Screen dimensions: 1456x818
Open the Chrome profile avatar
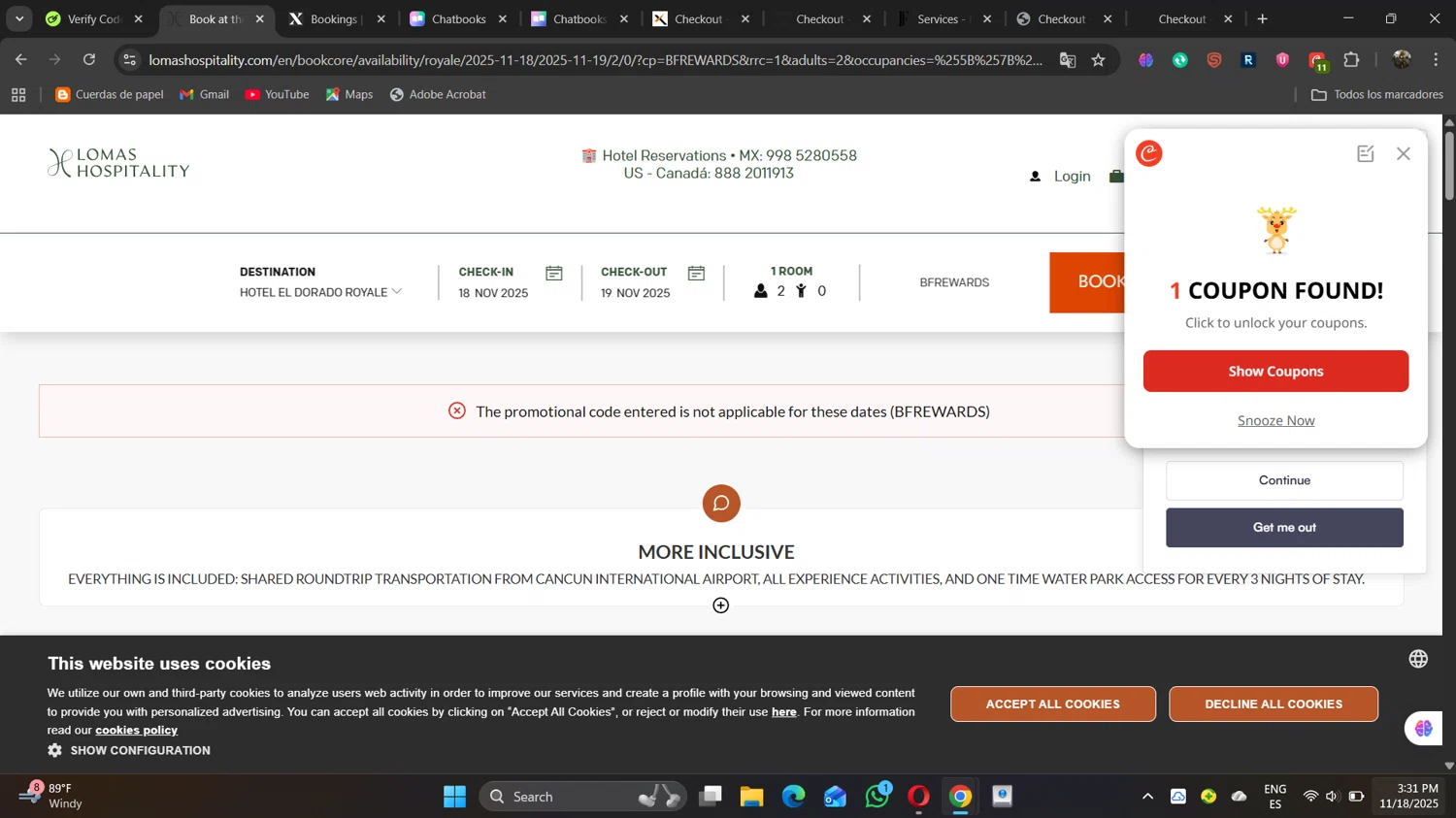(x=1401, y=60)
